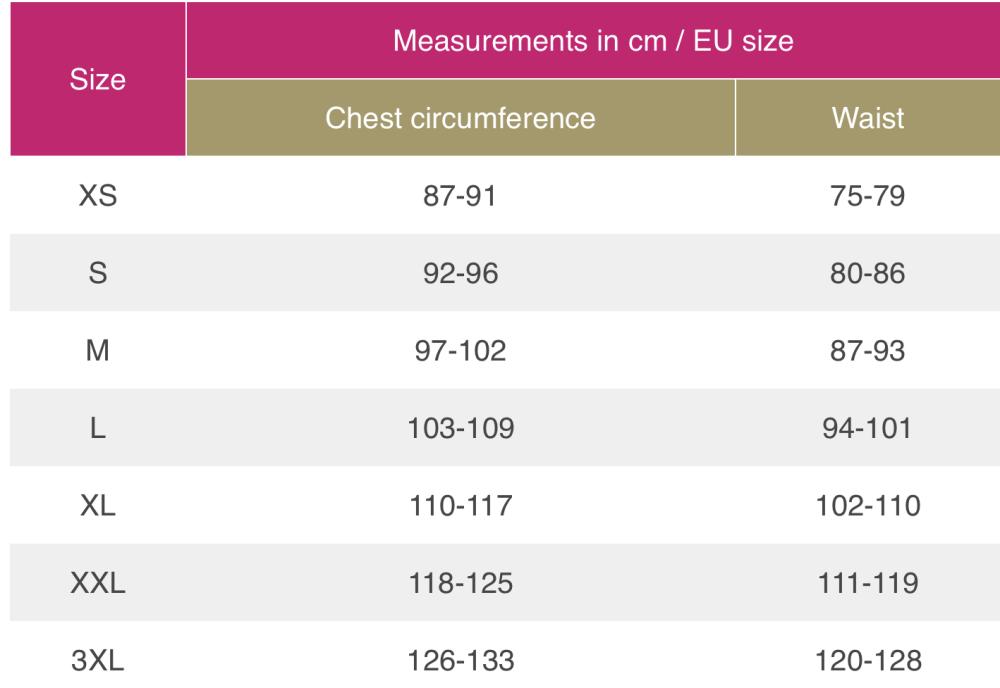Select waist value 80-86

[x=867, y=273]
